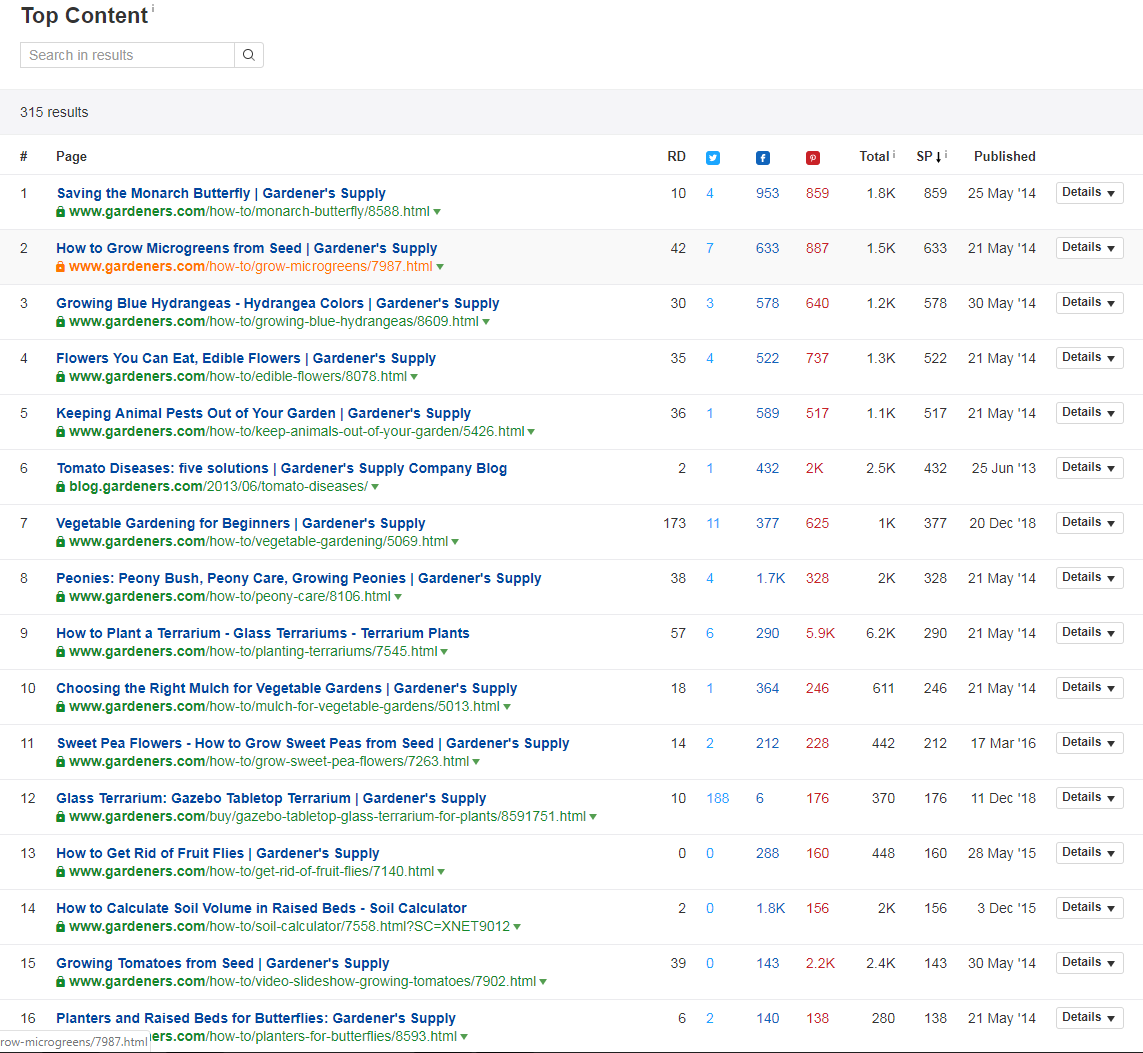
Task: Expand URL caret for edible-flowers/8078.html
Action: 414,377
